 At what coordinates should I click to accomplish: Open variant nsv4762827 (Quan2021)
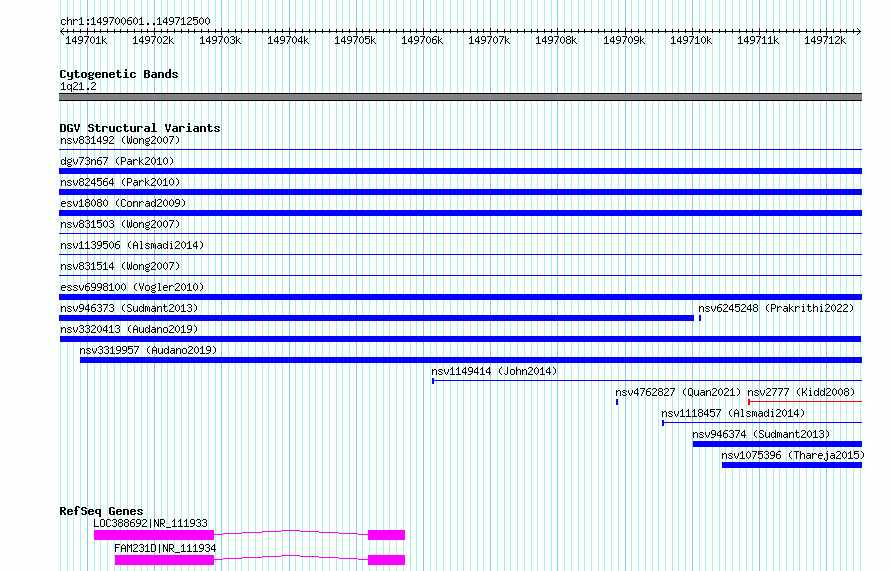click(678, 392)
